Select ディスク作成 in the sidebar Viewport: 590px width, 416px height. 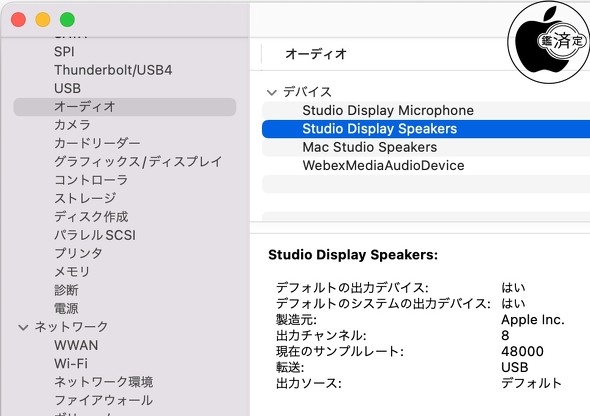point(91,217)
